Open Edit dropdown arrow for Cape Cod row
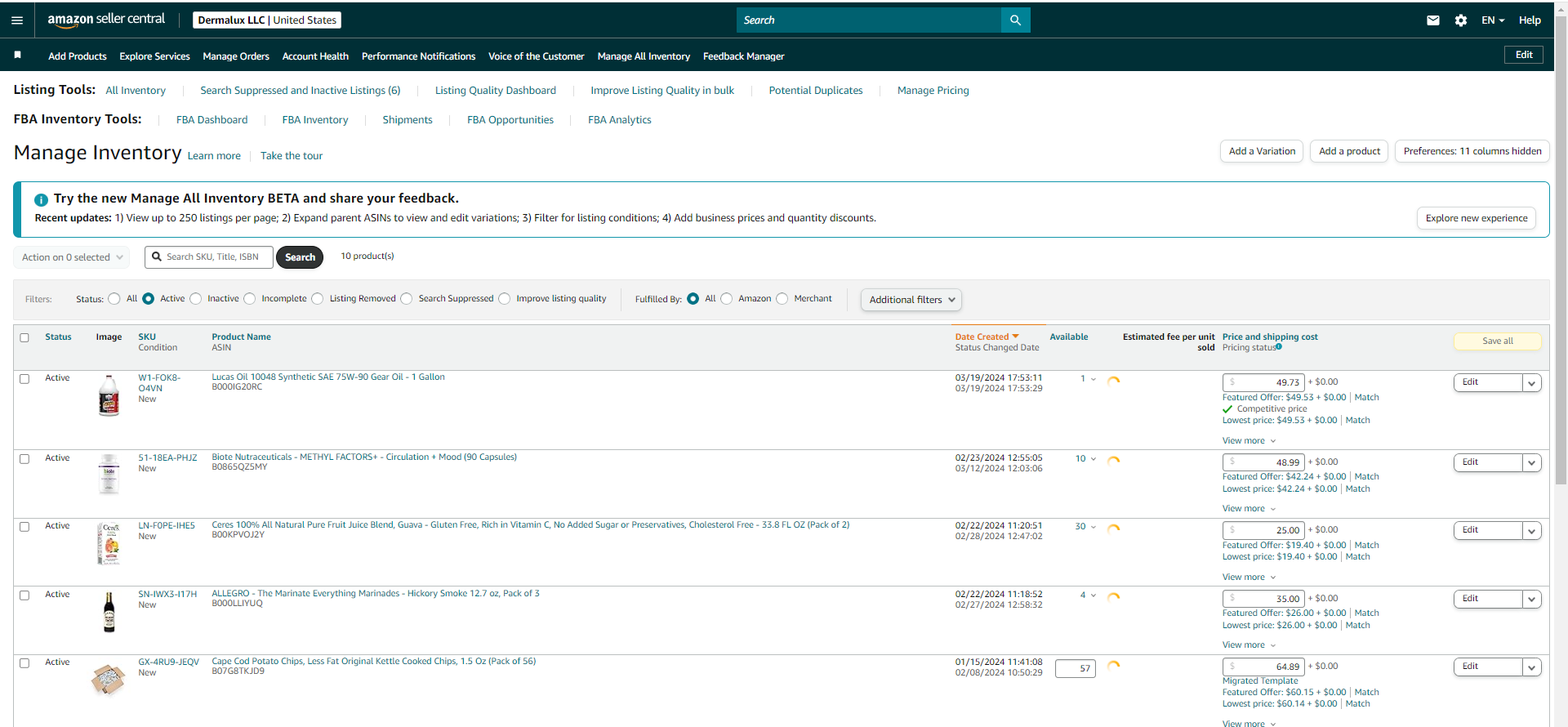The height and width of the screenshot is (727, 1568). (1532, 667)
